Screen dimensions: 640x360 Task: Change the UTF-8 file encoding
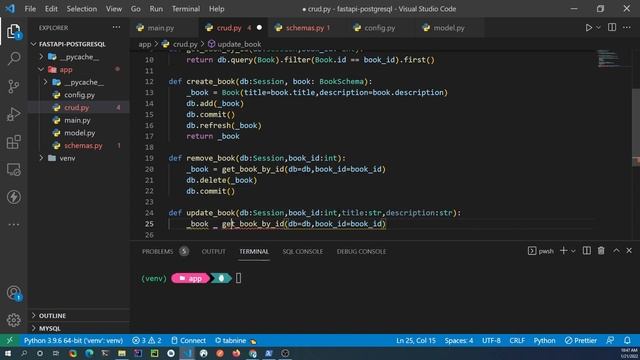pyautogui.click(x=491, y=340)
